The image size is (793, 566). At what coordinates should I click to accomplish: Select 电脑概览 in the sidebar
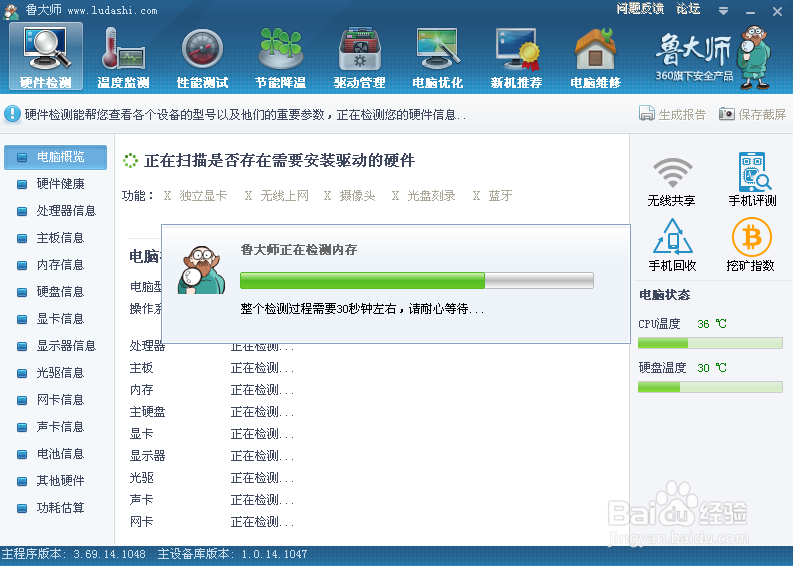pos(55,157)
